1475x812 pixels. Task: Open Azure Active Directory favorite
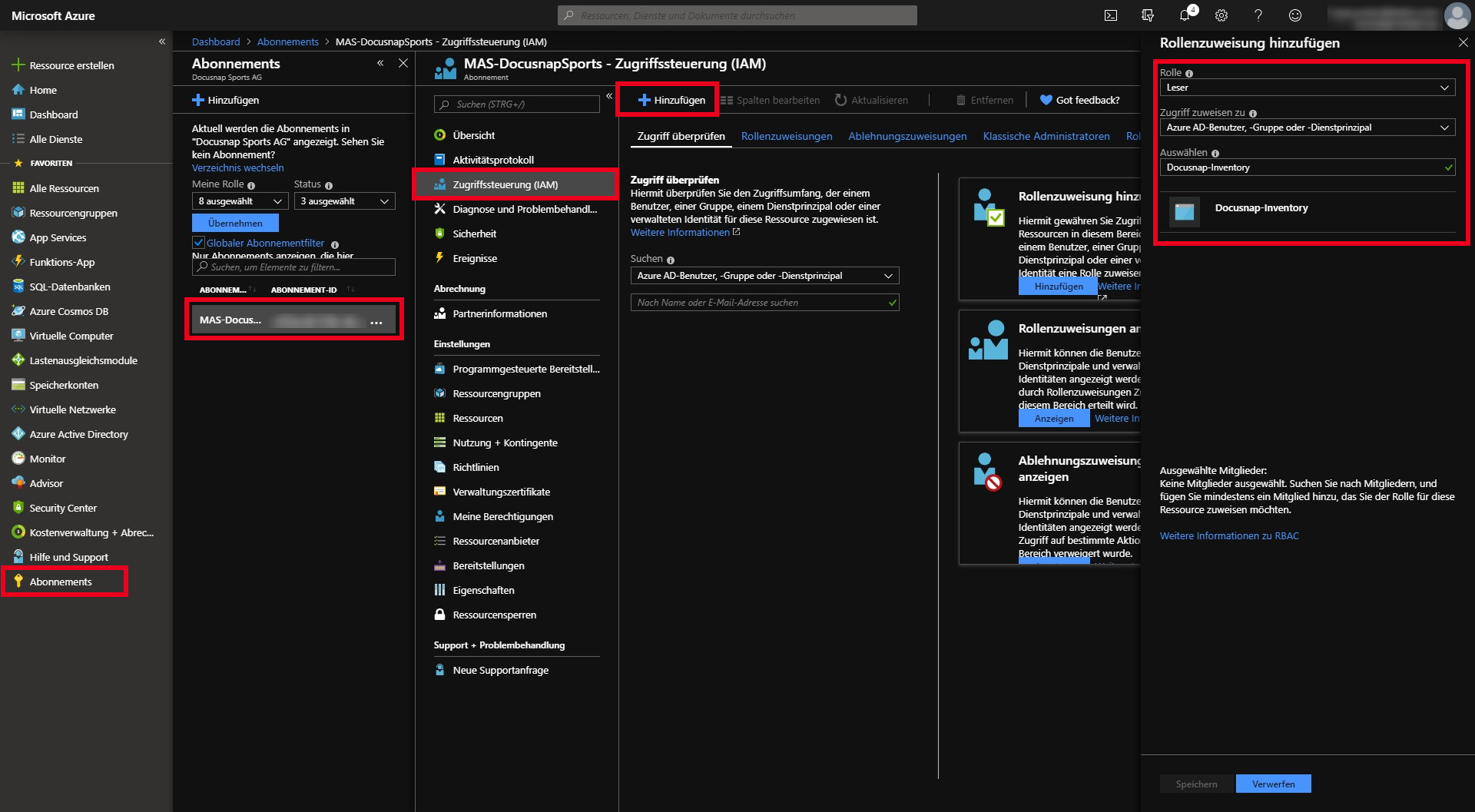(x=79, y=434)
